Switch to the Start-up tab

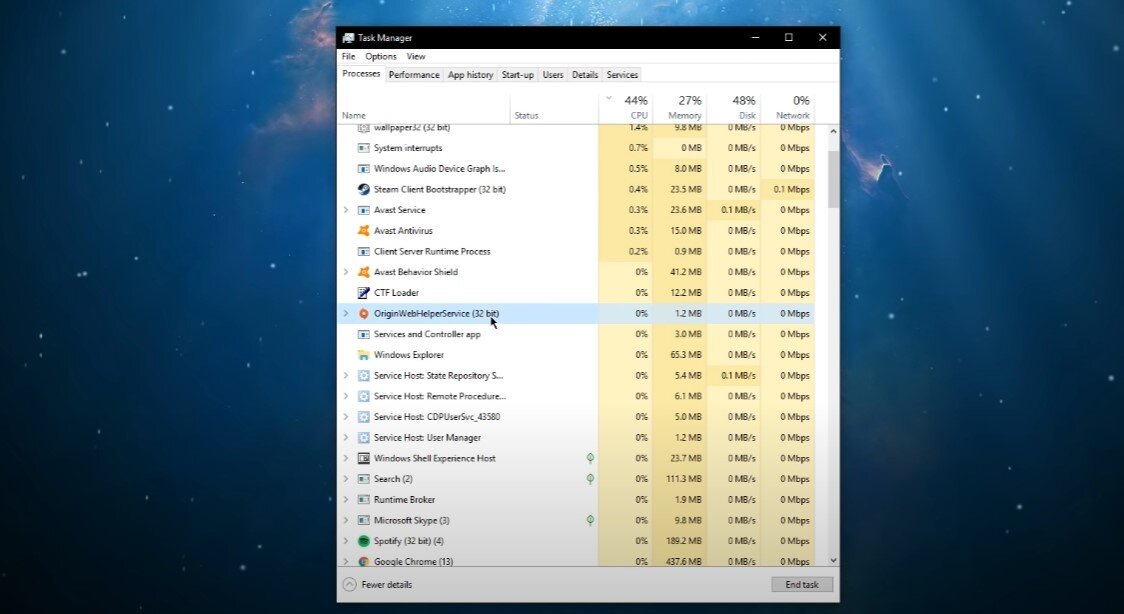(x=518, y=75)
